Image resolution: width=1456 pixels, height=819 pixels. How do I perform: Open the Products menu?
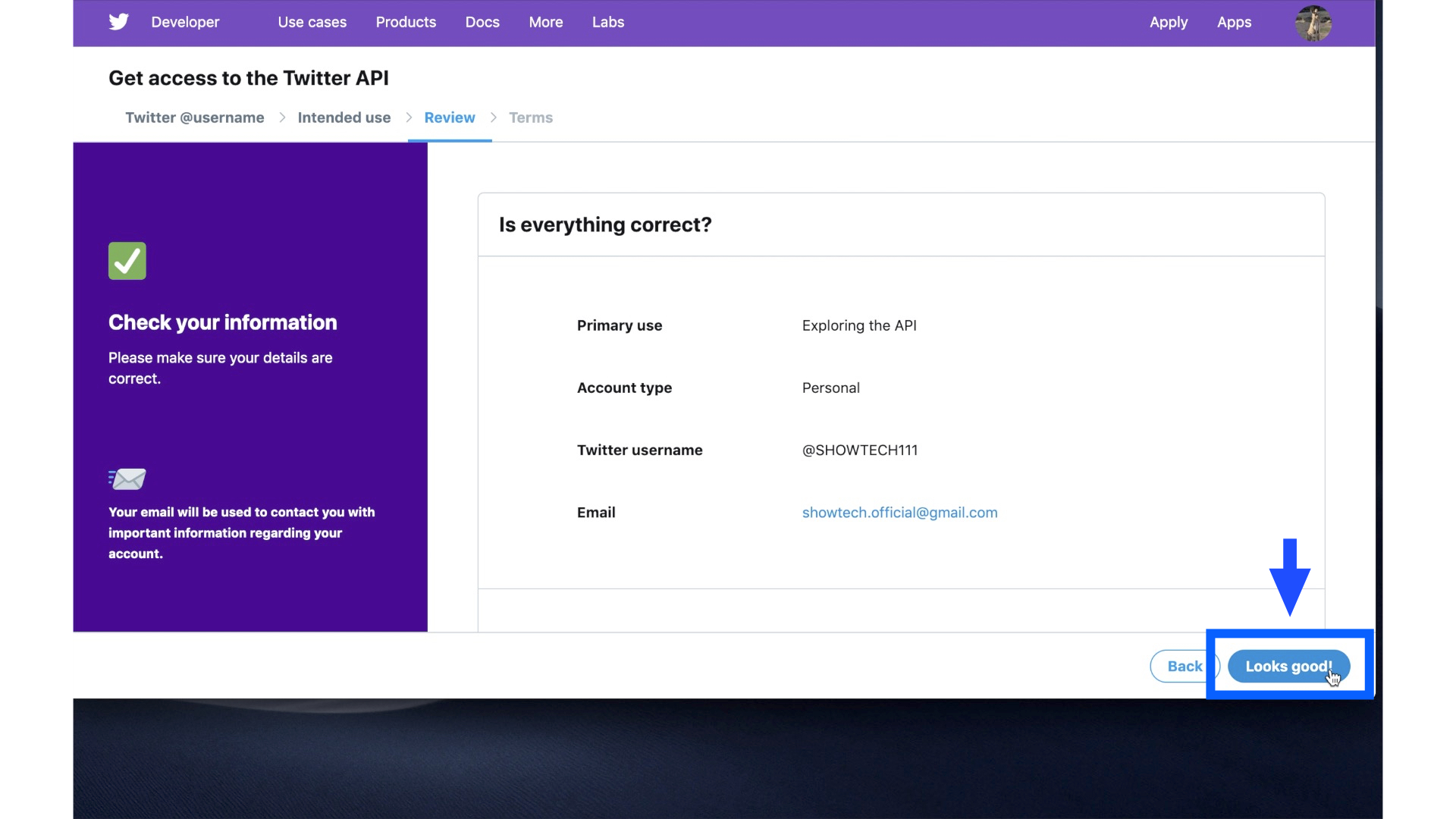pos(406,22)
